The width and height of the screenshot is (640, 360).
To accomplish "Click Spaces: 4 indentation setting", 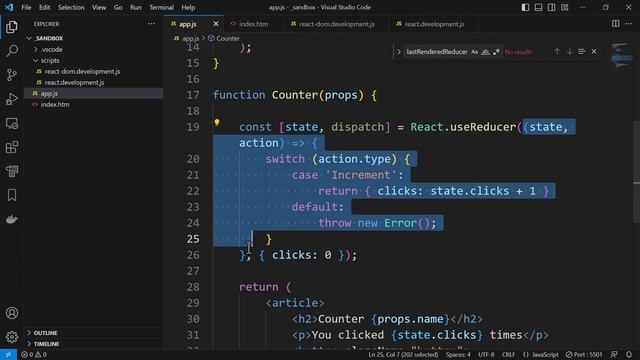I will (x=458, y=355).
